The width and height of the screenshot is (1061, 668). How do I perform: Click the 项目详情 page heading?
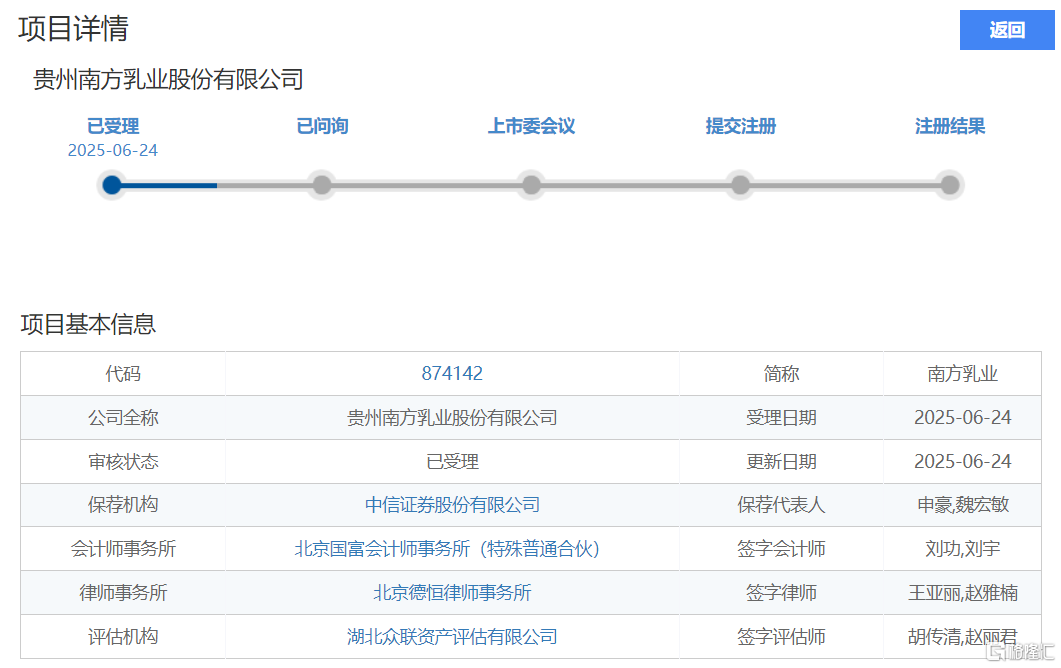[73, 29]
